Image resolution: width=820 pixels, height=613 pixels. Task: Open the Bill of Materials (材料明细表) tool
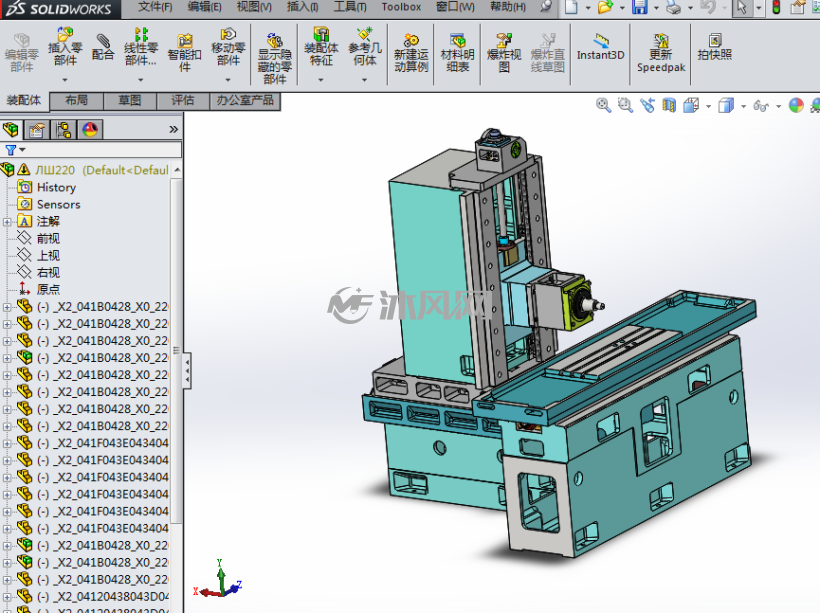point(458,52)
